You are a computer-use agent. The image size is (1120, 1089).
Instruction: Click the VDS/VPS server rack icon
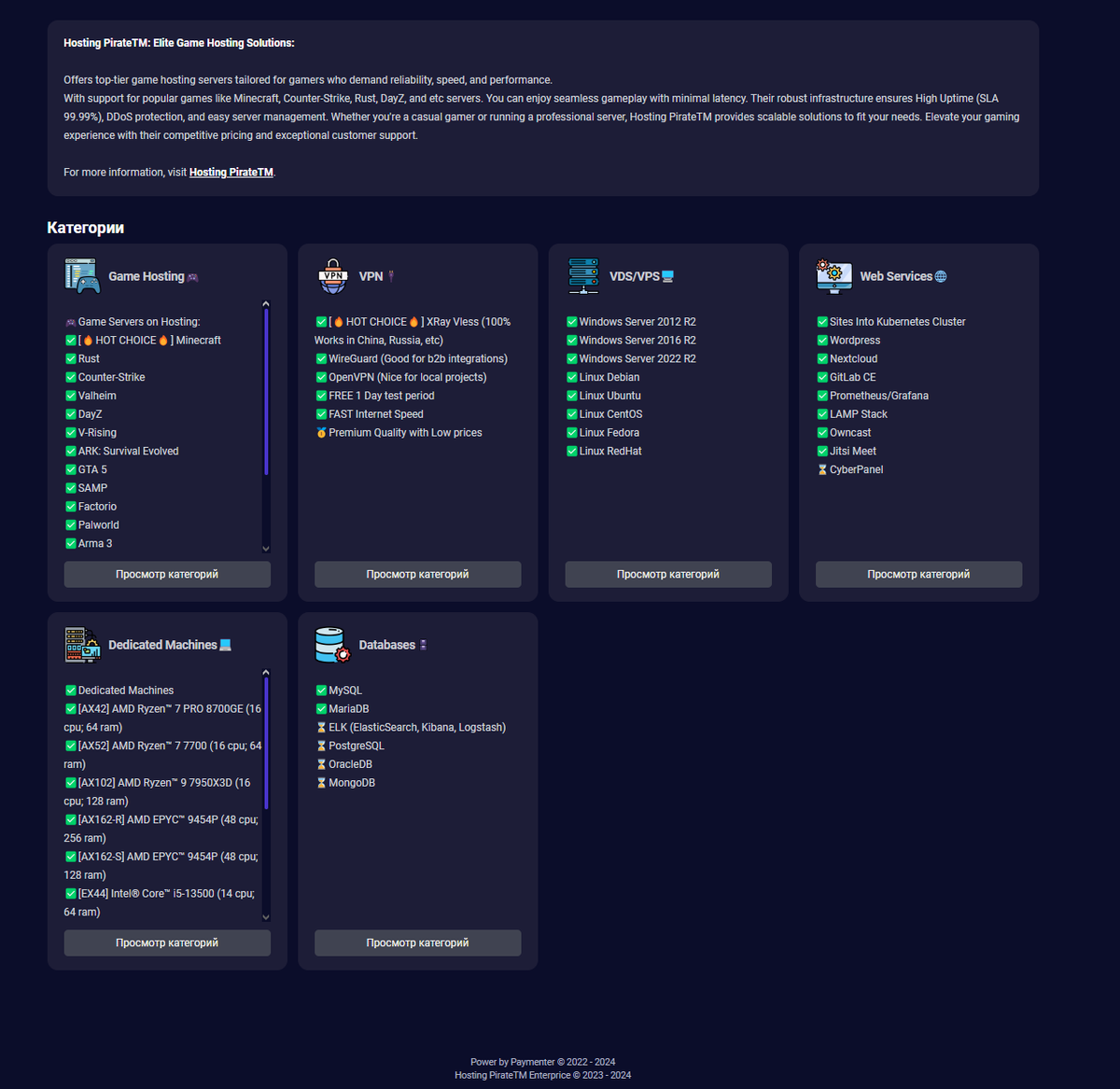coord(583,276)
